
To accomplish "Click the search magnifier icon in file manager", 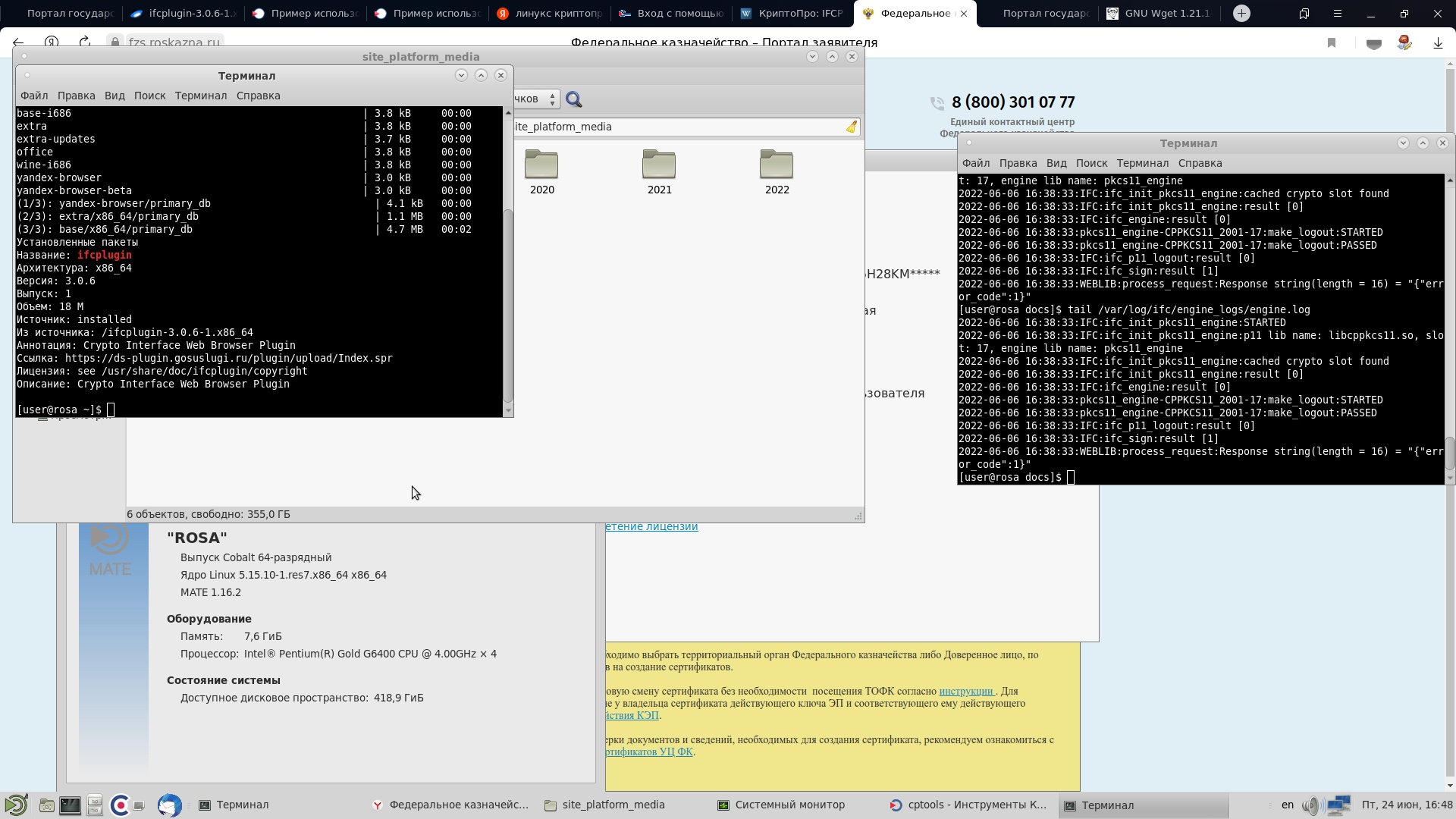I will (574, 99).
